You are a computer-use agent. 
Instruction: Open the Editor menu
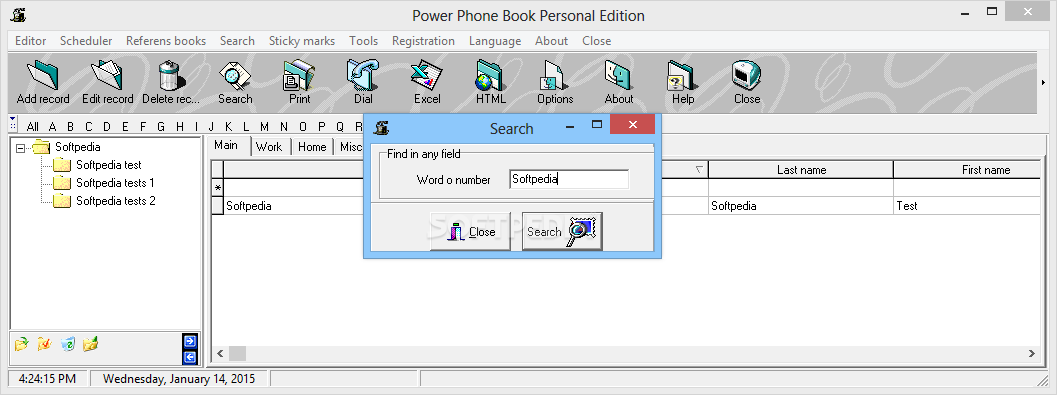coord(30,41)
